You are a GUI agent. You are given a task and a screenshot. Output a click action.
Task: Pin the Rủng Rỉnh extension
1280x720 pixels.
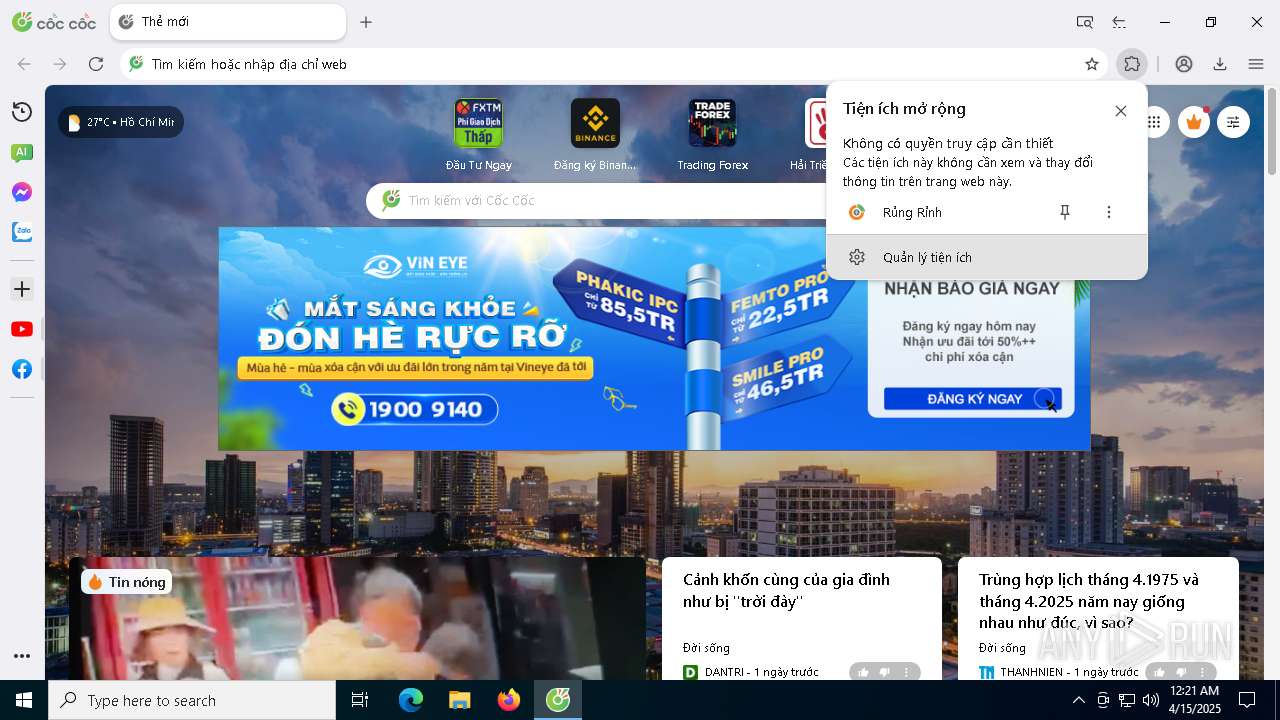[x=1065, y=212]
